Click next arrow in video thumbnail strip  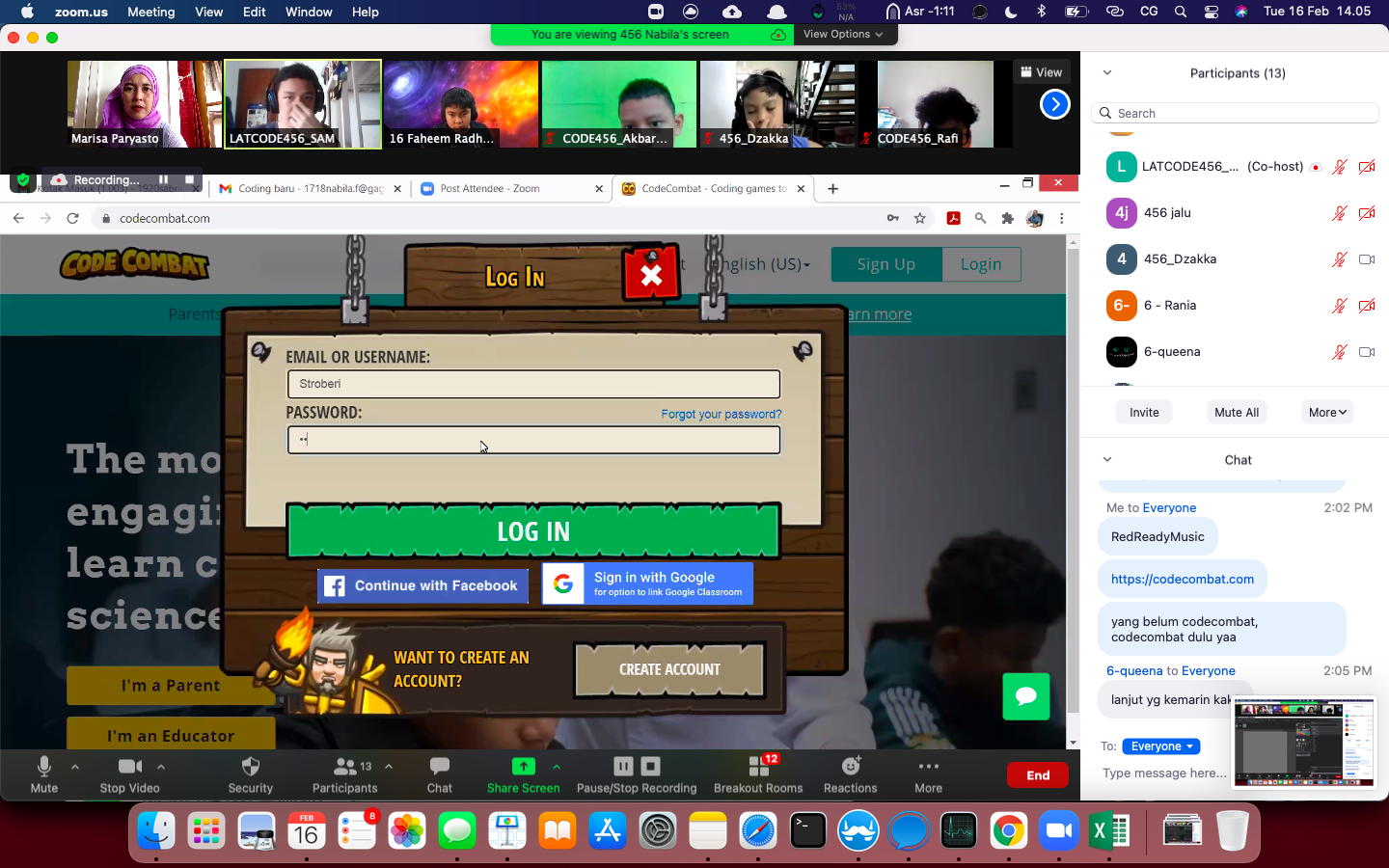click(x=1054, y=104)
